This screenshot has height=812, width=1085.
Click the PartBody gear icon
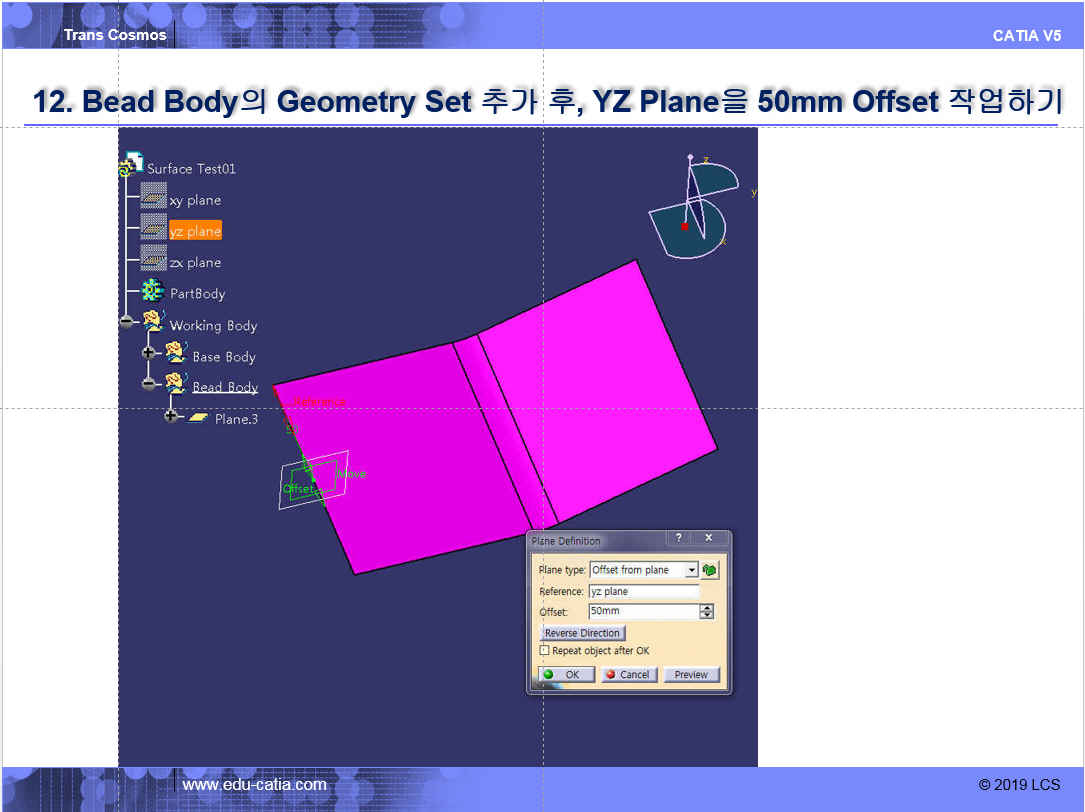152,291
